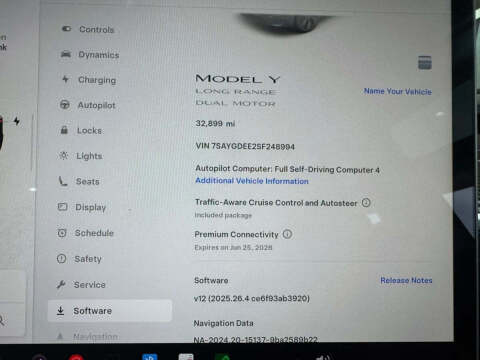Viewport: 480px width, 360px height.
Task: Tap the Software section heading
Action: click(x=211, y=280)
